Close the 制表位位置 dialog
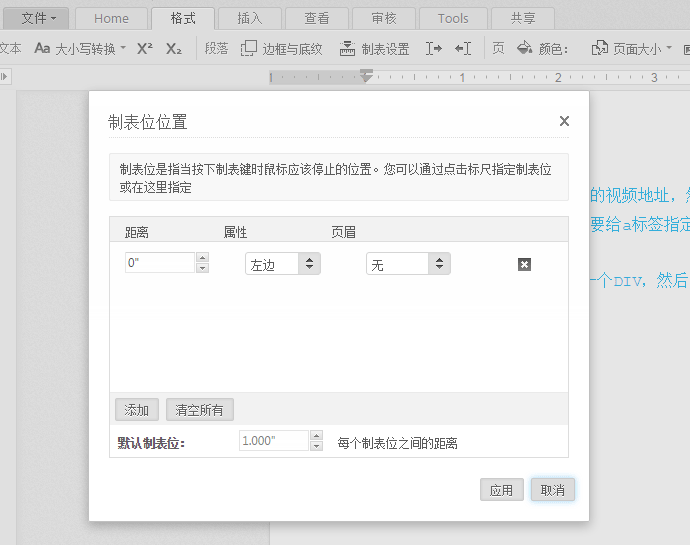The width and height of the screenshot is (690, 545). coord(564,121)
